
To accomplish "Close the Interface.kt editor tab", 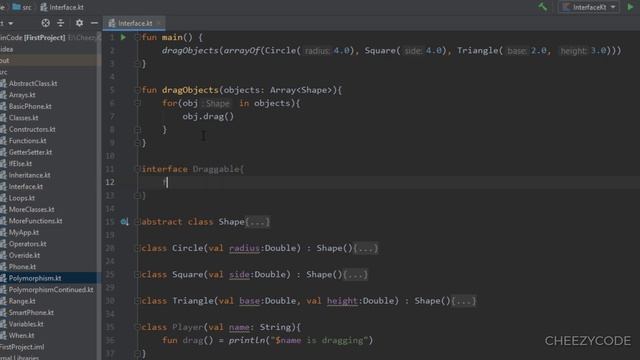I will 160,23.
